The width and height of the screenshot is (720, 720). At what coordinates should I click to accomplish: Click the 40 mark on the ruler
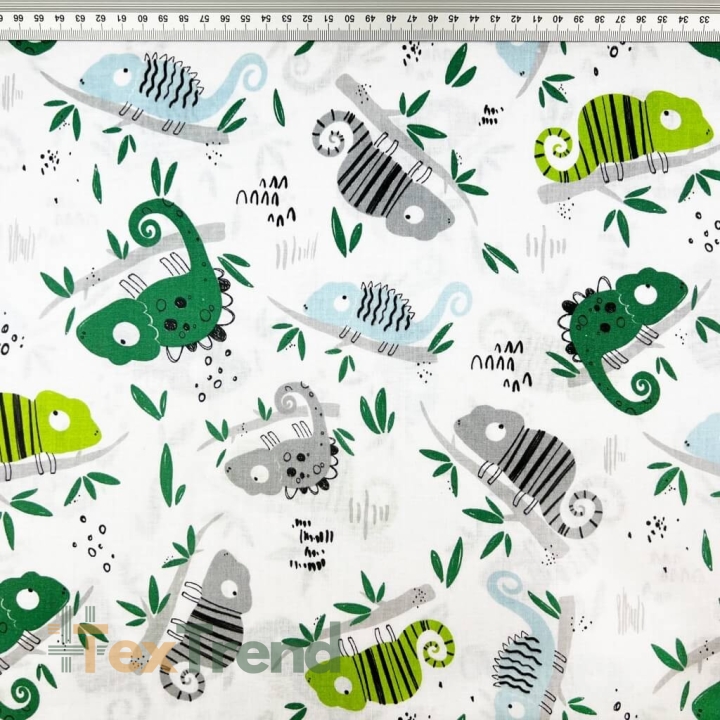click(555, 19)
